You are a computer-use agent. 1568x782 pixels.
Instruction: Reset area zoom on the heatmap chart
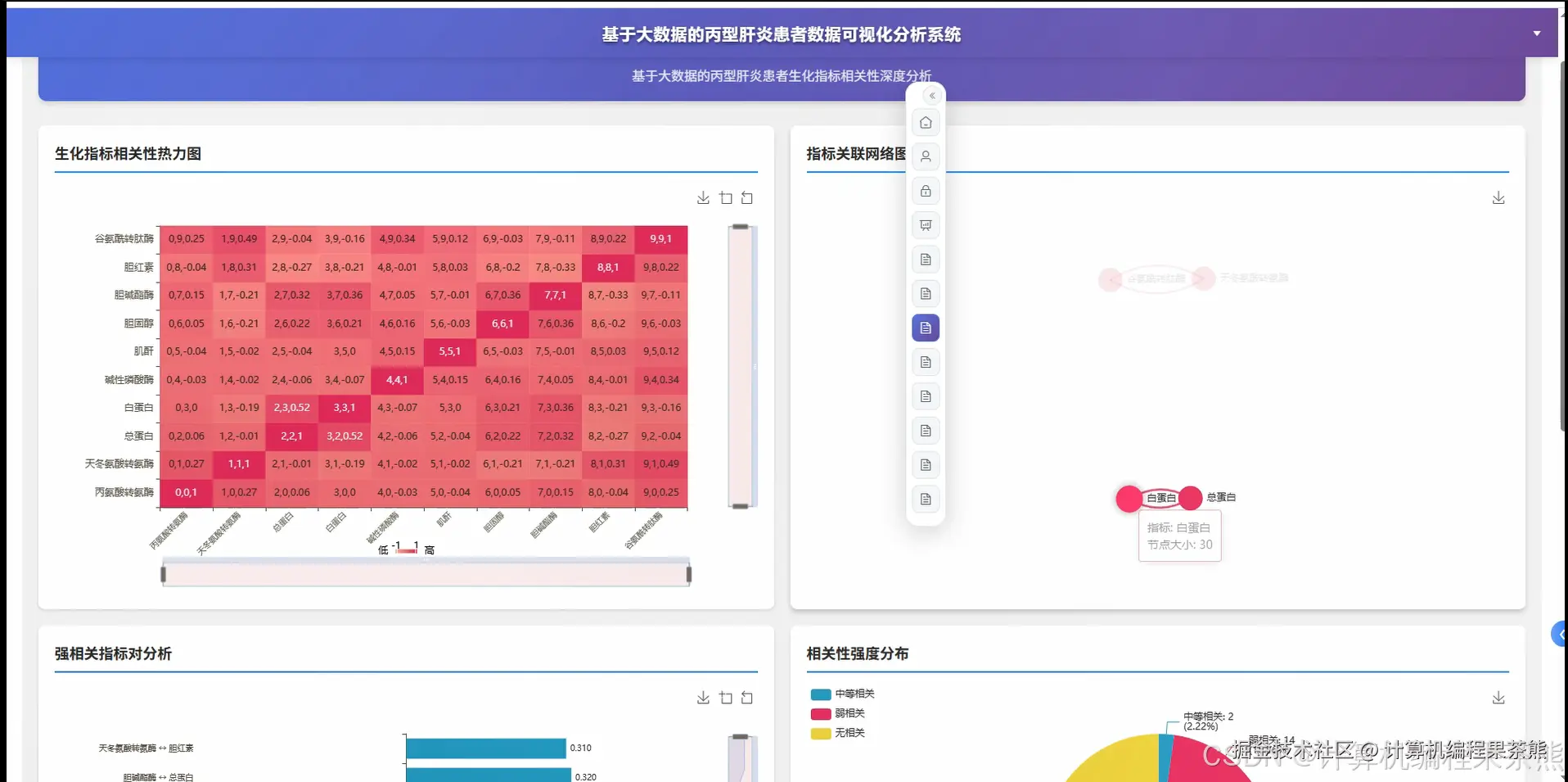click(747, 198)
